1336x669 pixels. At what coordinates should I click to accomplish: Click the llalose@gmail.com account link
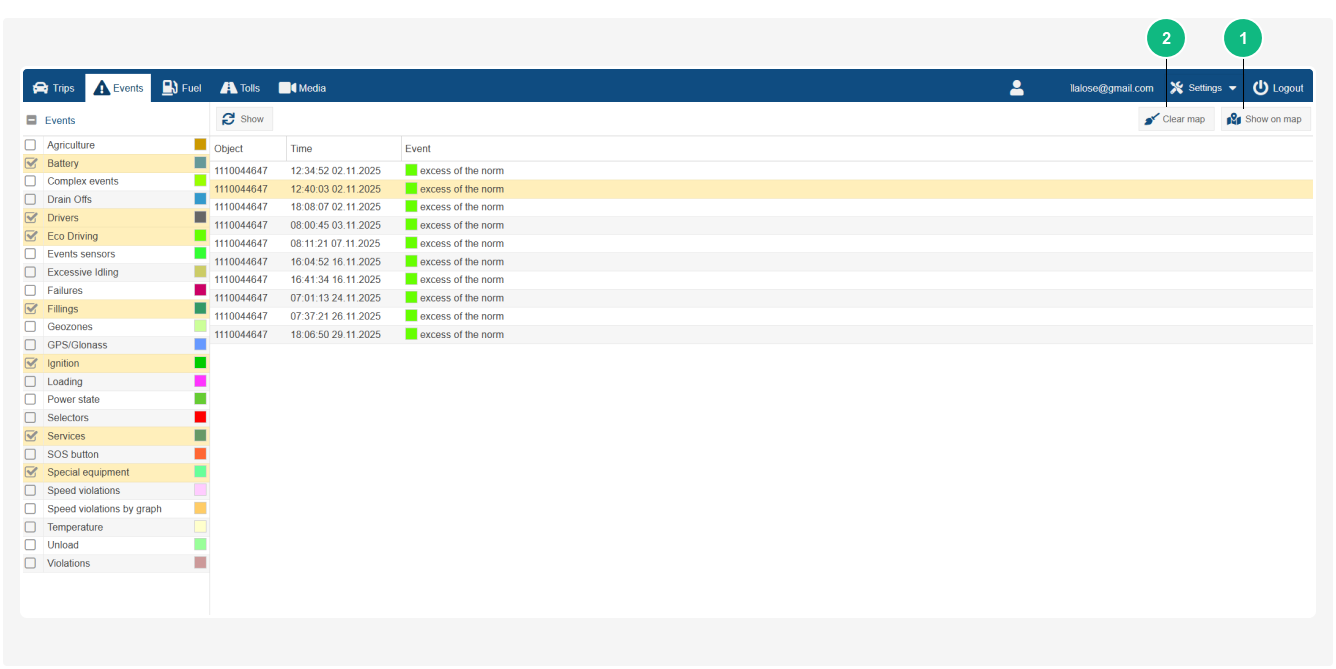(1111, 88)
